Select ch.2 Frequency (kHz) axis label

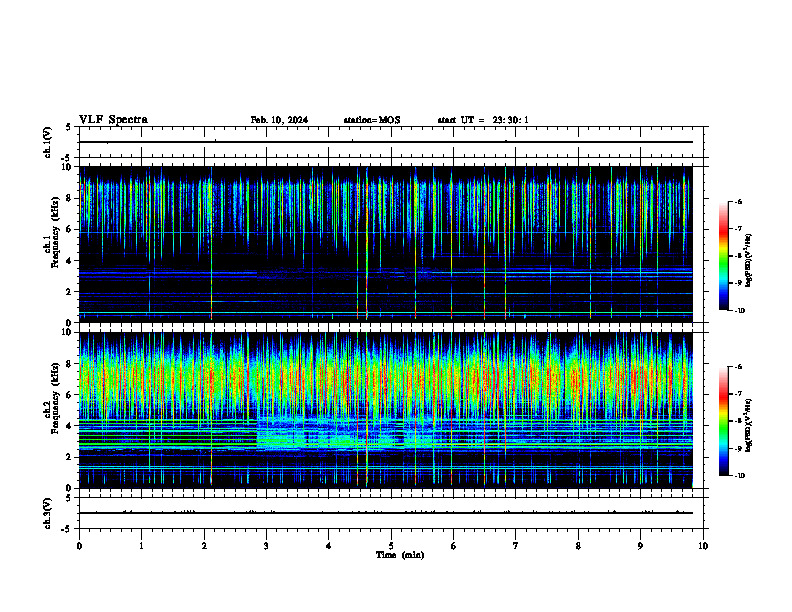tap(51, 398)
